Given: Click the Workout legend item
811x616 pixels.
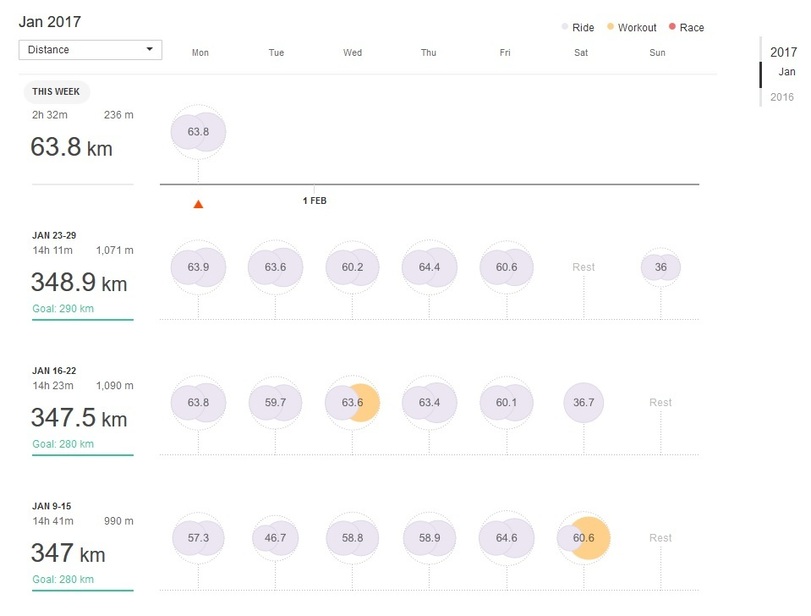Looking at the screenshot, I should pyautogui.click(x=630, y=28).
